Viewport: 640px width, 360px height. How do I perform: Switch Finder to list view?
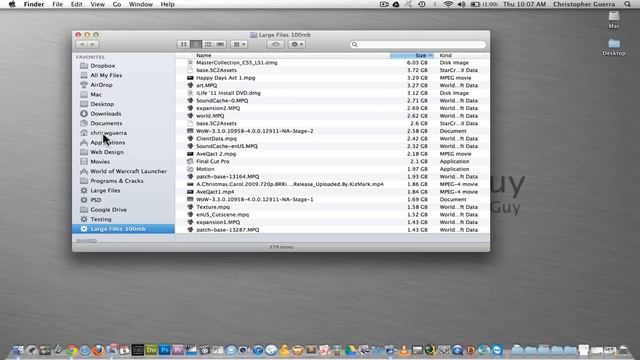(196, 44)
